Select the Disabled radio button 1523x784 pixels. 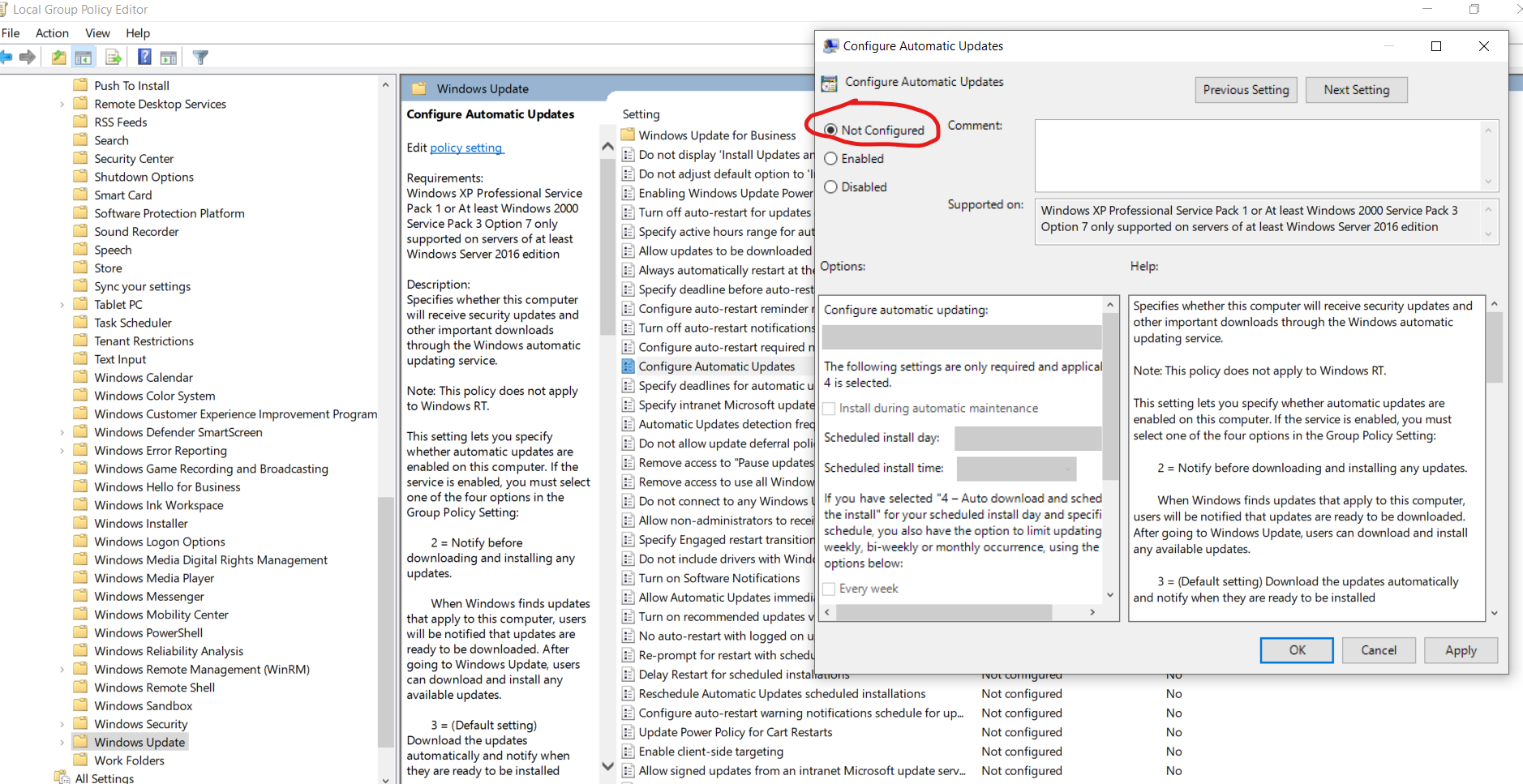coord(830,187)
